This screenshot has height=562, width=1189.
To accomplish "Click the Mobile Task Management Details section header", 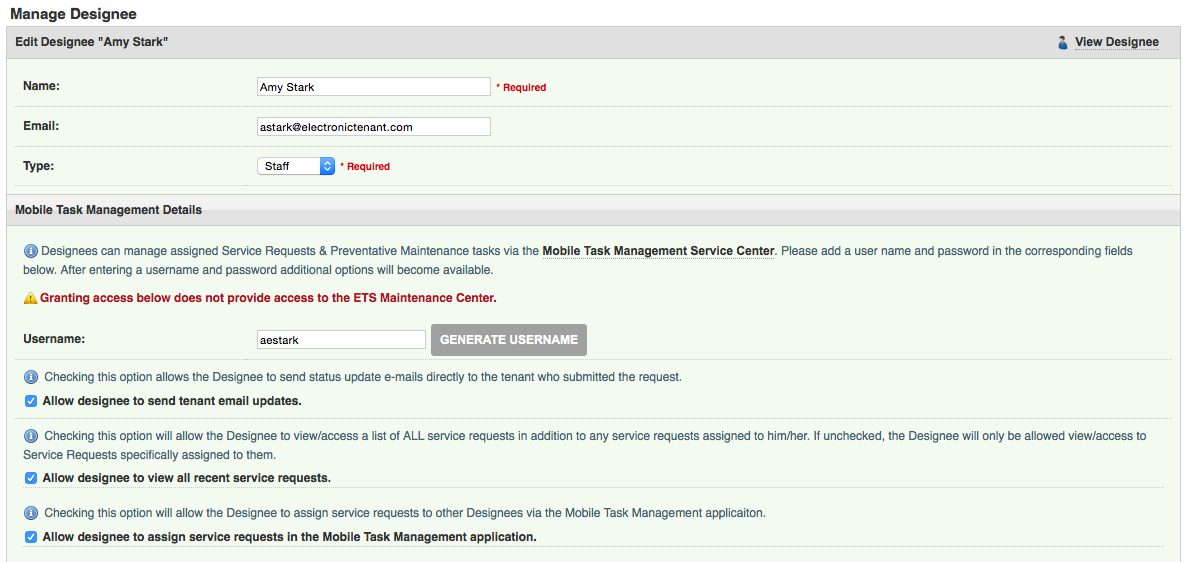I will pos(109,210).
